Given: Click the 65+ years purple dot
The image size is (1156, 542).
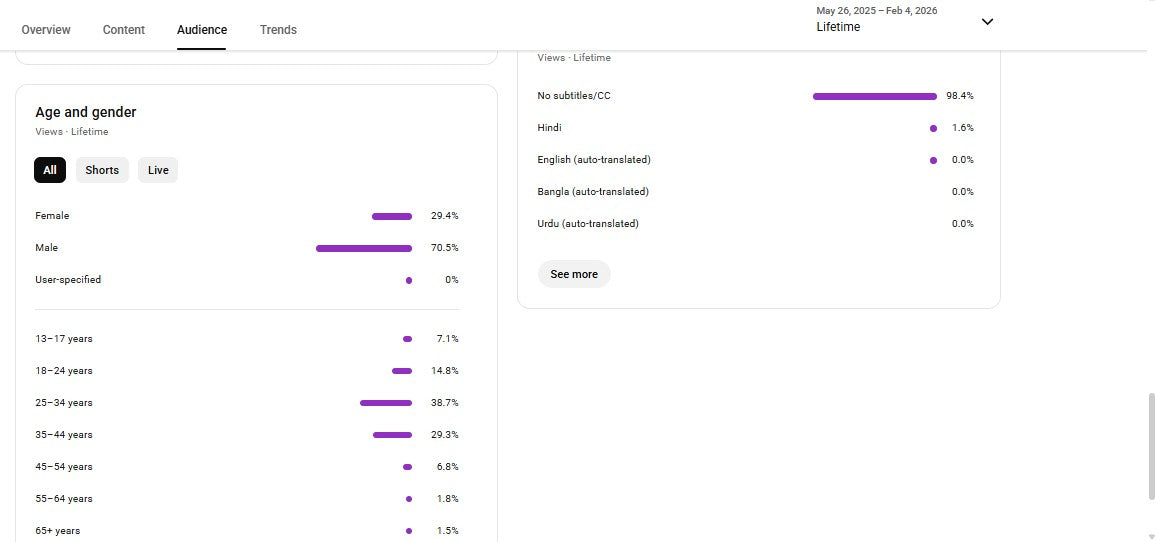Looking at the screenshot, I should click(409, 531).
